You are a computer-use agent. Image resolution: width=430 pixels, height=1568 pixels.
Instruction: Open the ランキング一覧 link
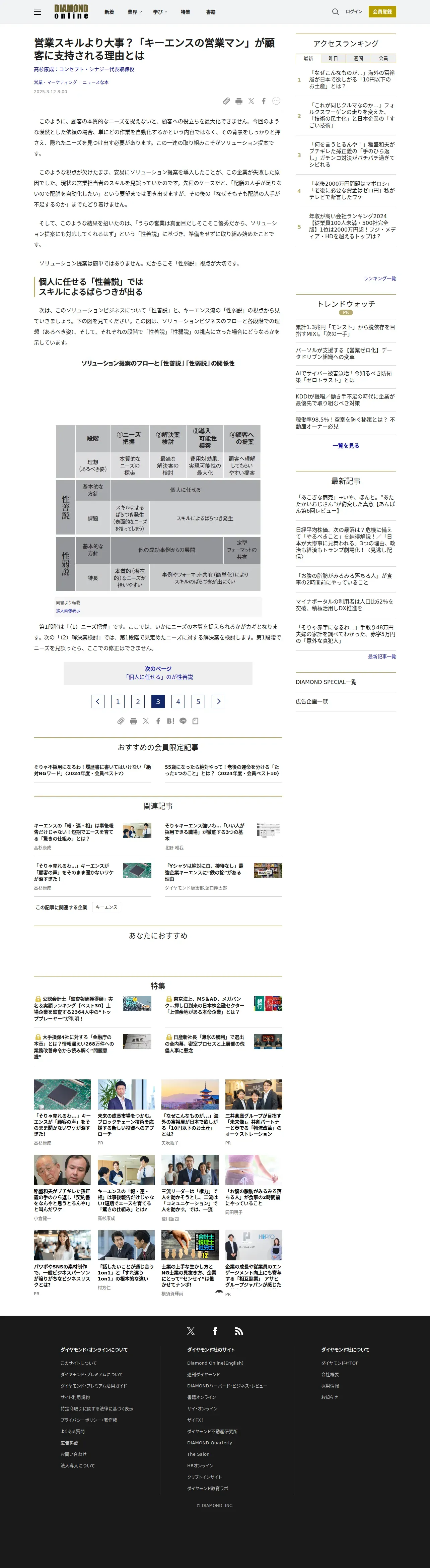[x=379, y=278]
